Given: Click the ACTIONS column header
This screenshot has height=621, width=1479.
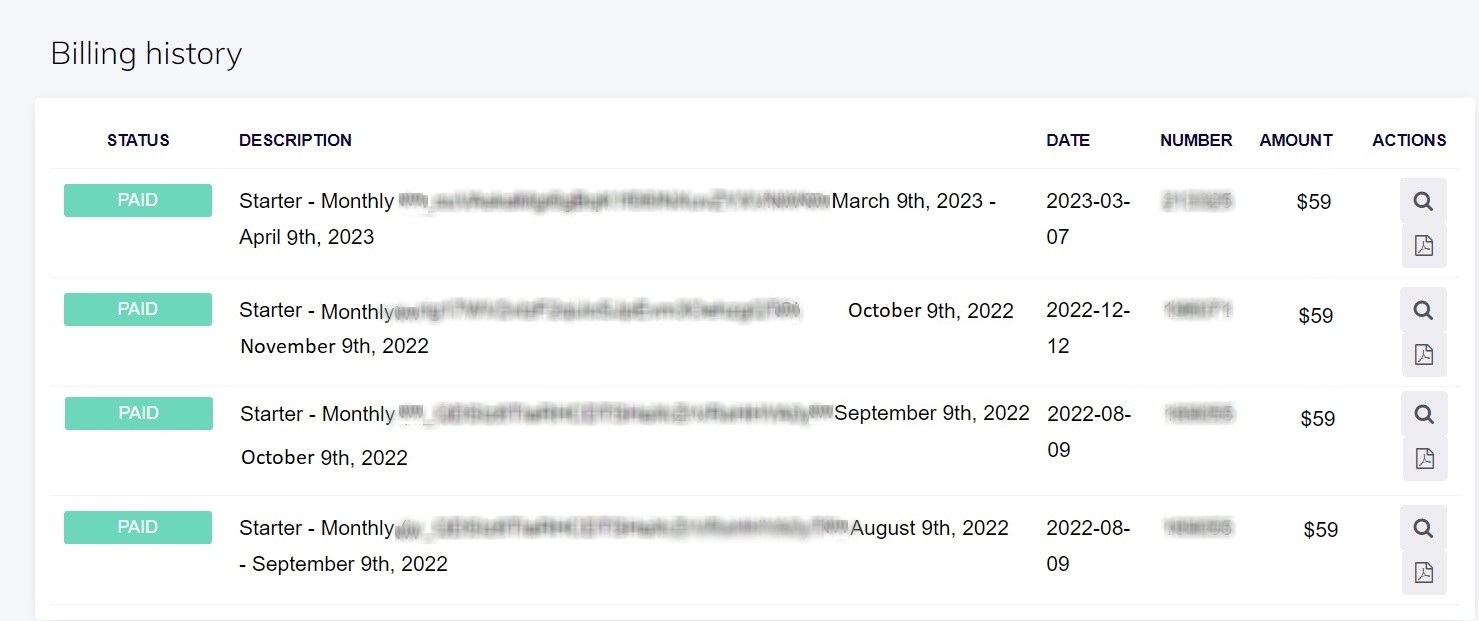Looking at the screenshot, I should [1409, 140].
